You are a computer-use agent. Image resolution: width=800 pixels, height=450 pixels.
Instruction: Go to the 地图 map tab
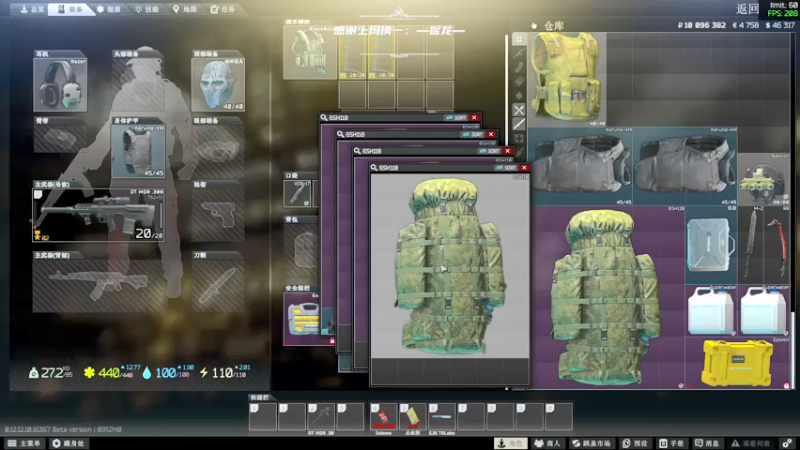click(x=185, y=9)
